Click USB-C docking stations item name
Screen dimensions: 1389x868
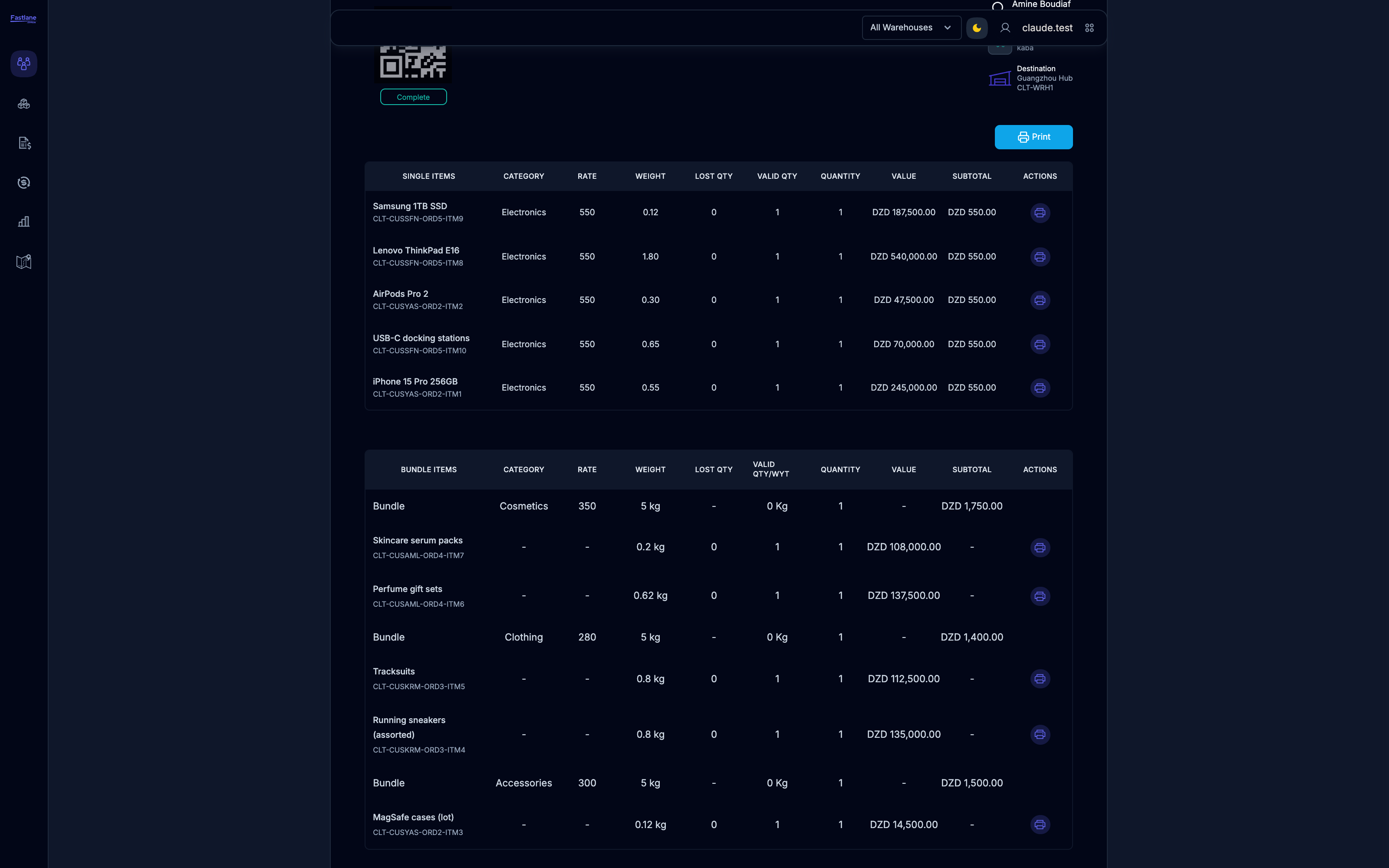[x=421, y=338]
